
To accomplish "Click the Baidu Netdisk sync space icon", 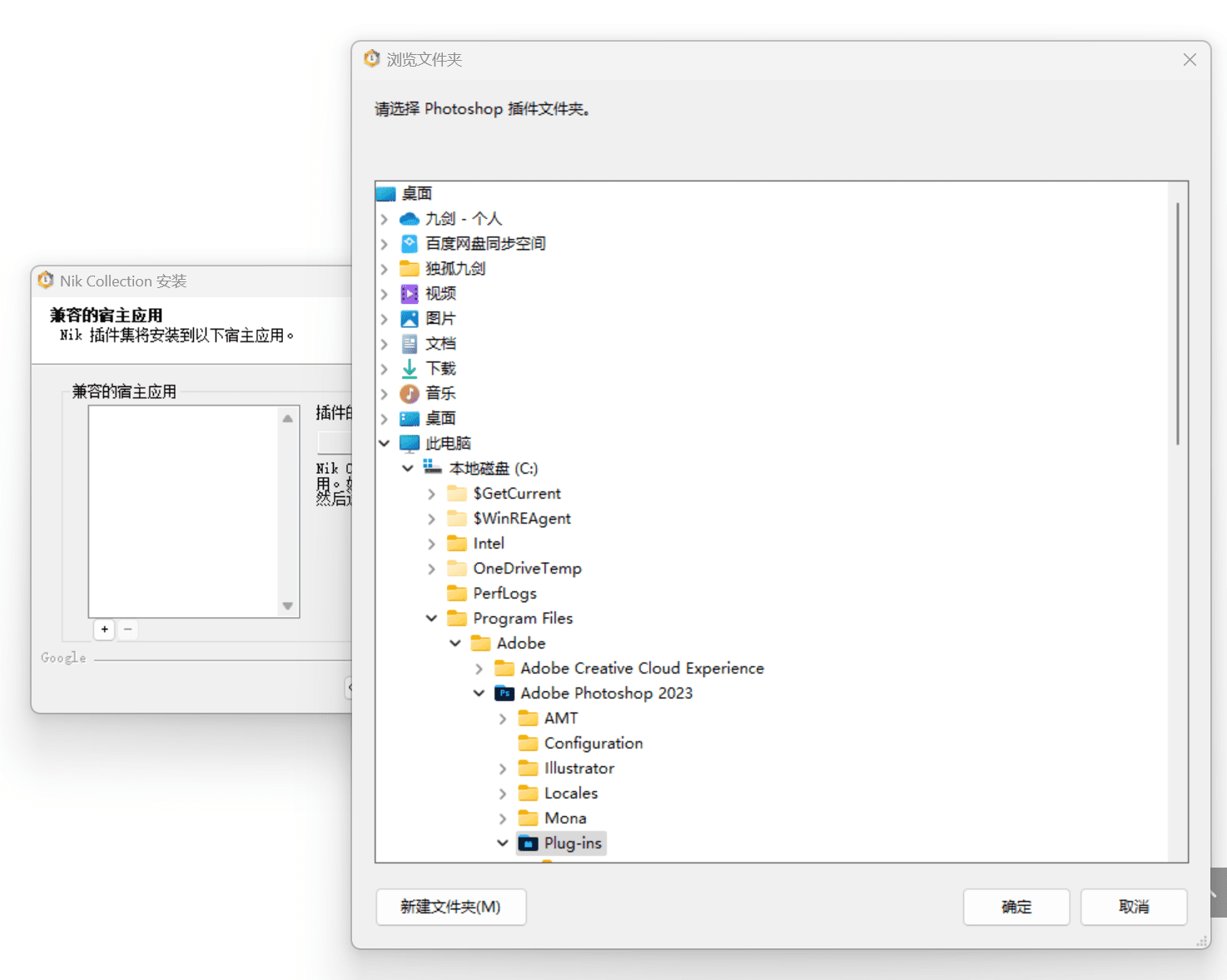I will point(409,243).
